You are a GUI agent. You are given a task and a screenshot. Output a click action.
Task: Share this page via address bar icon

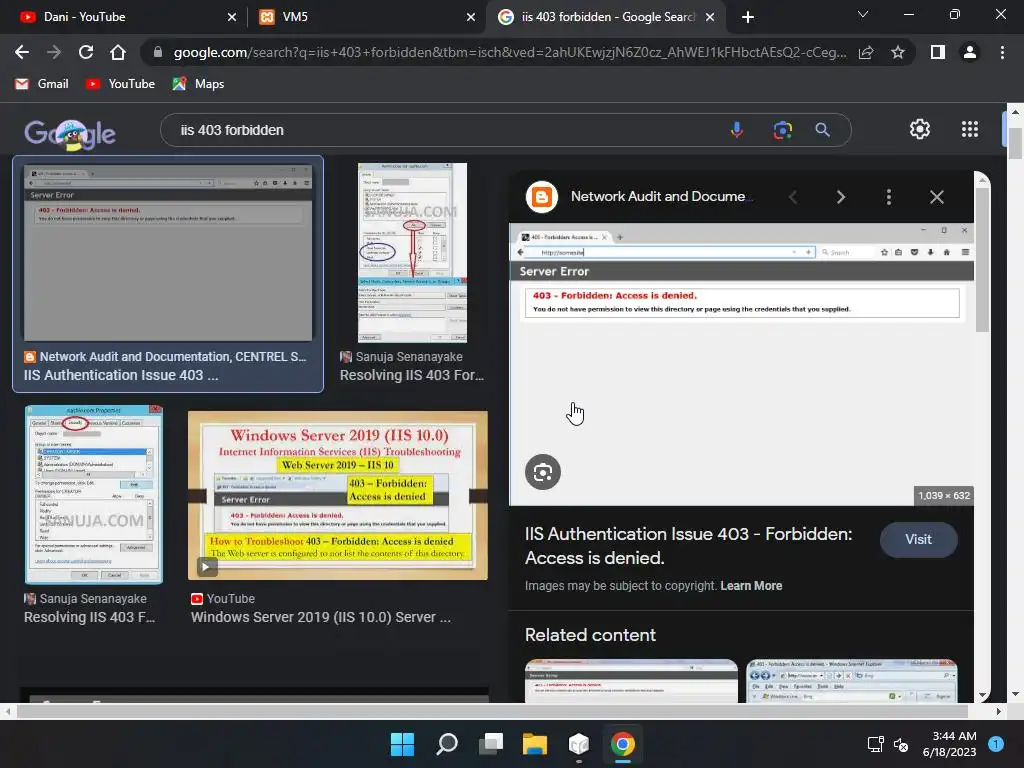point(866,52)
